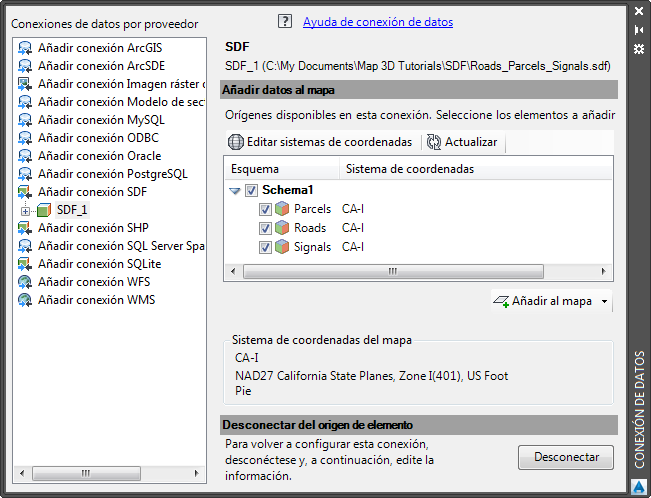Click the Añadir conexión ArcGIS icon

click(25, 48)
